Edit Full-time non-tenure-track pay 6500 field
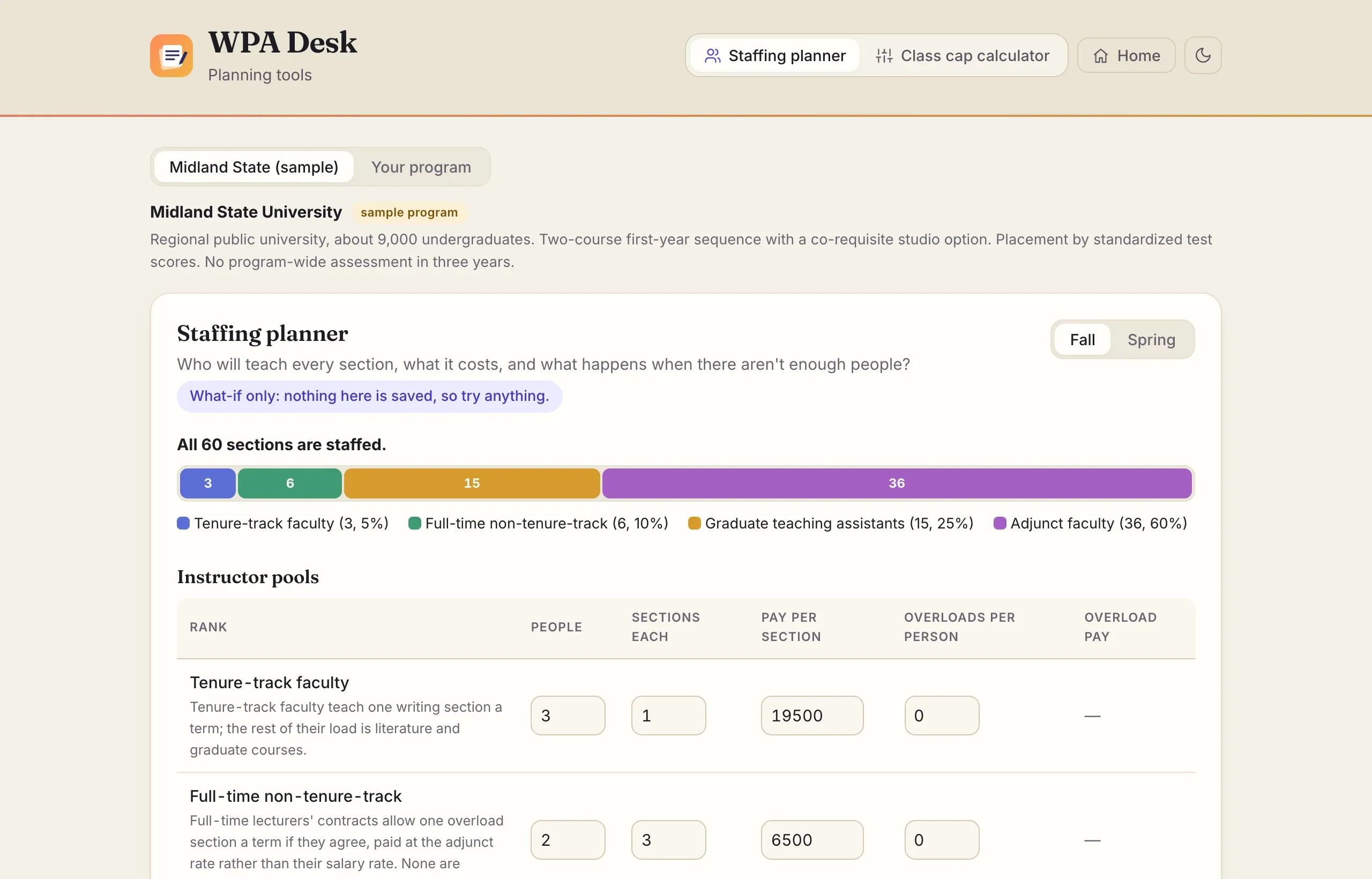The image size is (1372, 879). tap(812, 840)
